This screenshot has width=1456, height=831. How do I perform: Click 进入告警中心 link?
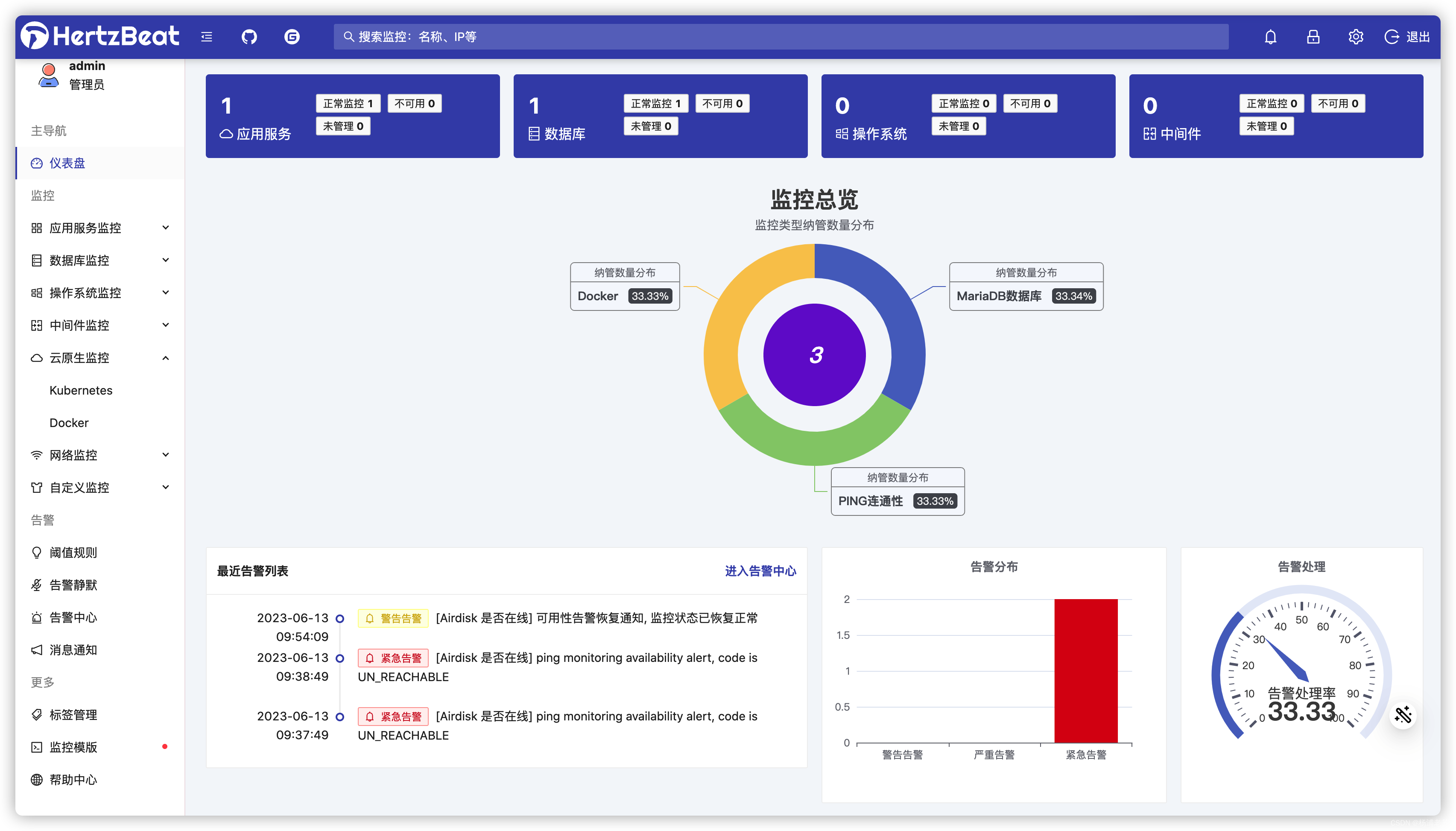click(x=760, y=571)
